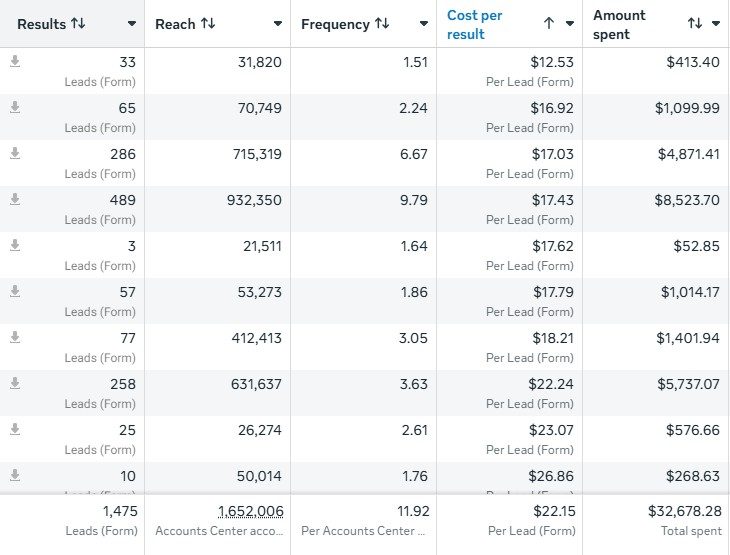
Task: Click the Results column header label
Action: click(41, 24)
